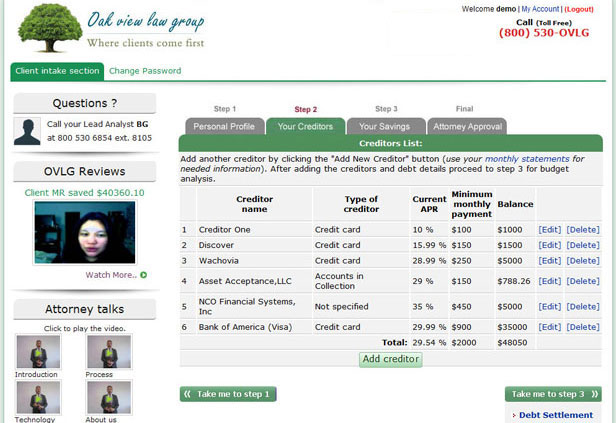Delete the NCO Financial Systems entry
Screen dimensions: 616x423
(x=583, y=306)
